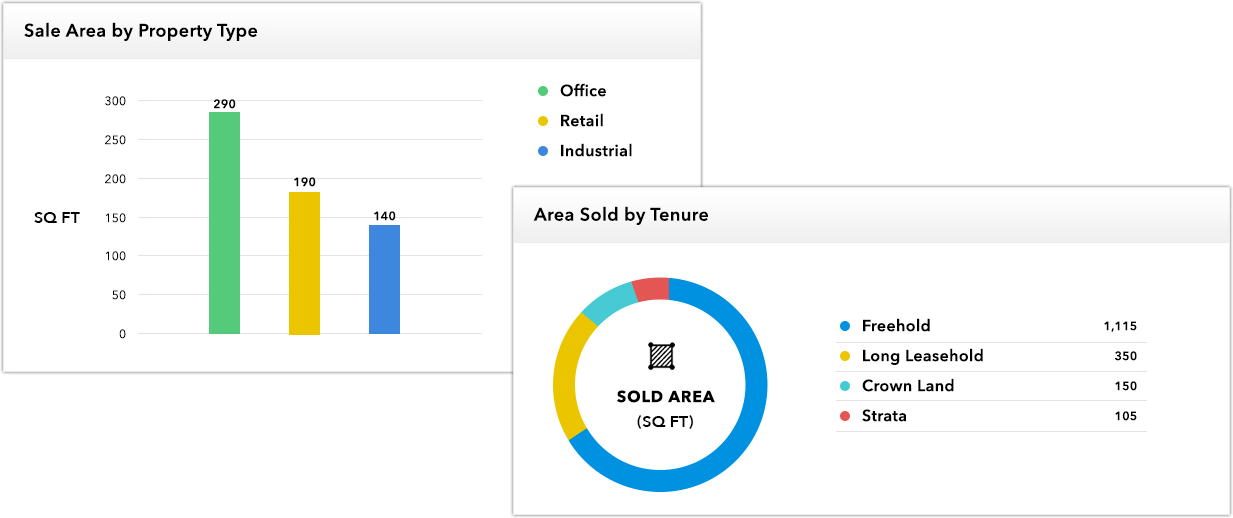
Task: Click the blue Freehold legend dot
Action: 845,326
